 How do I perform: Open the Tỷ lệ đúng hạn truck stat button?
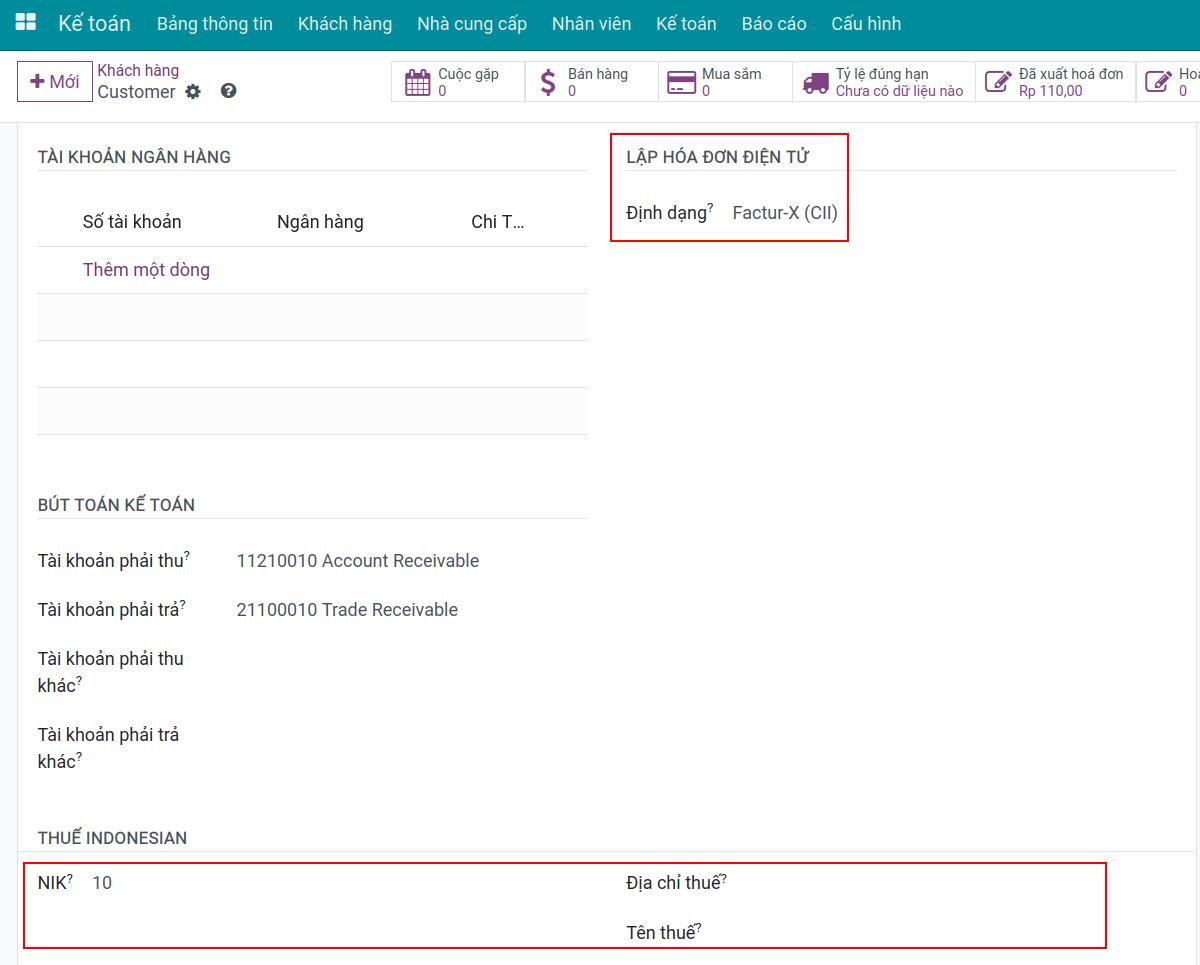[x=884, y=82]
